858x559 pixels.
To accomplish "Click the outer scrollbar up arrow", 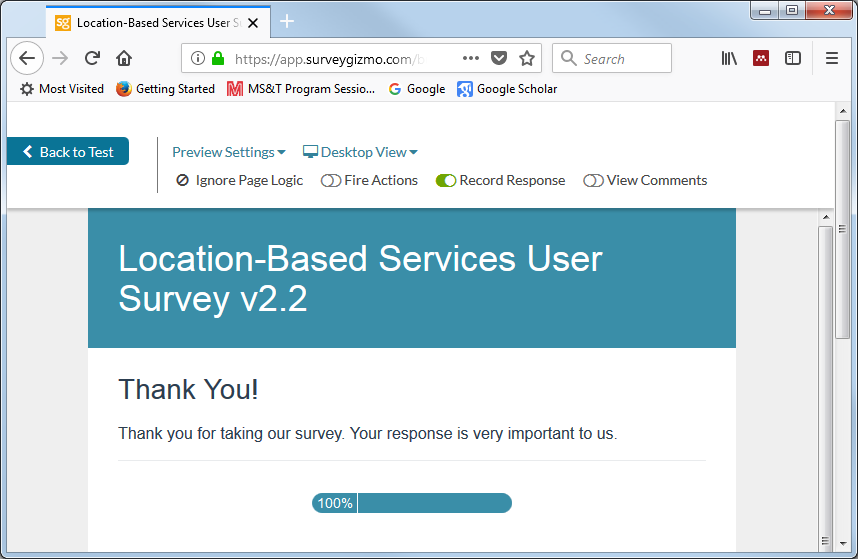I will (843, 111).
